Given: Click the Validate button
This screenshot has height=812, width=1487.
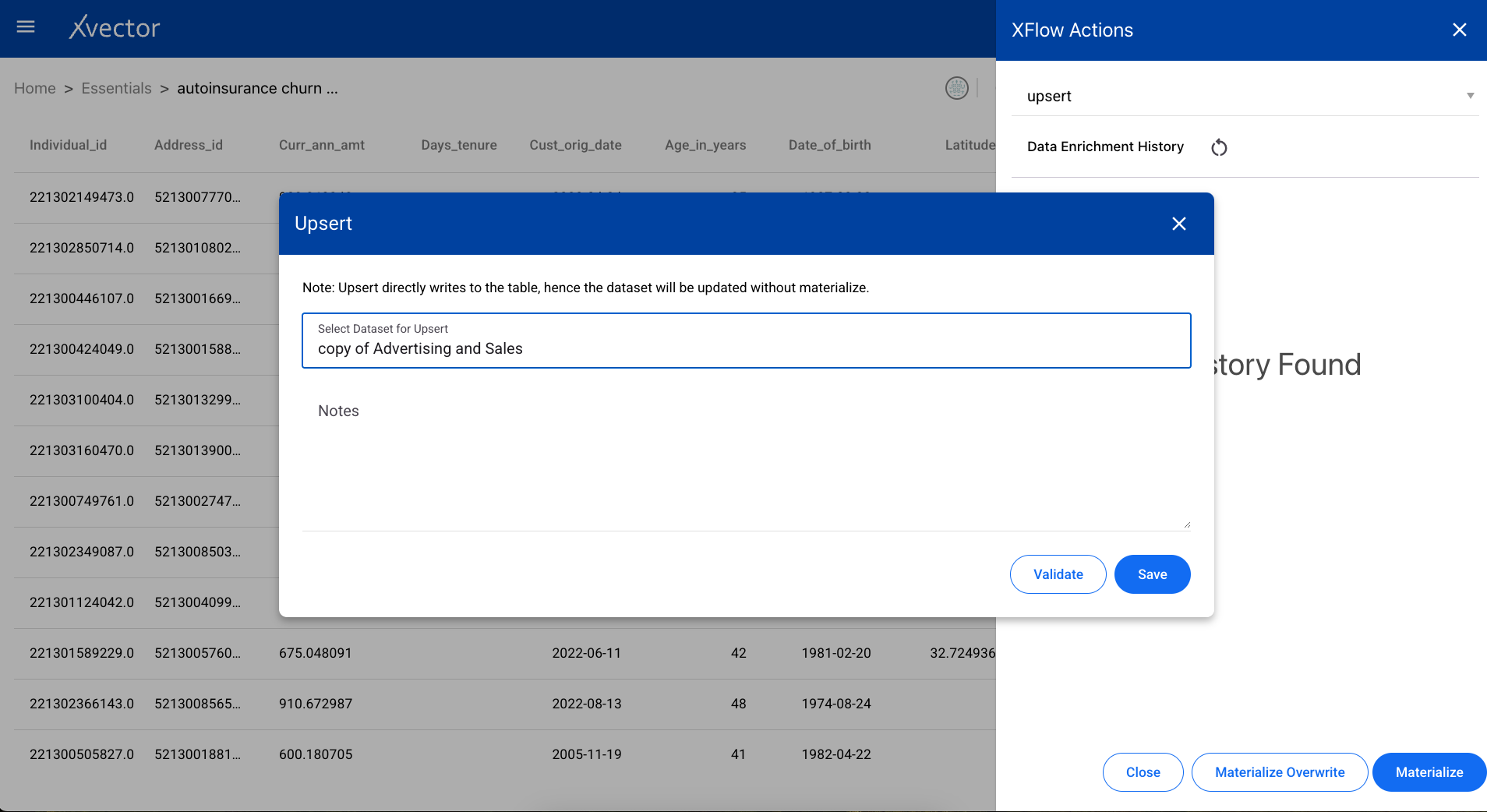Looking at the screenshot, I should click(1058, 574).
